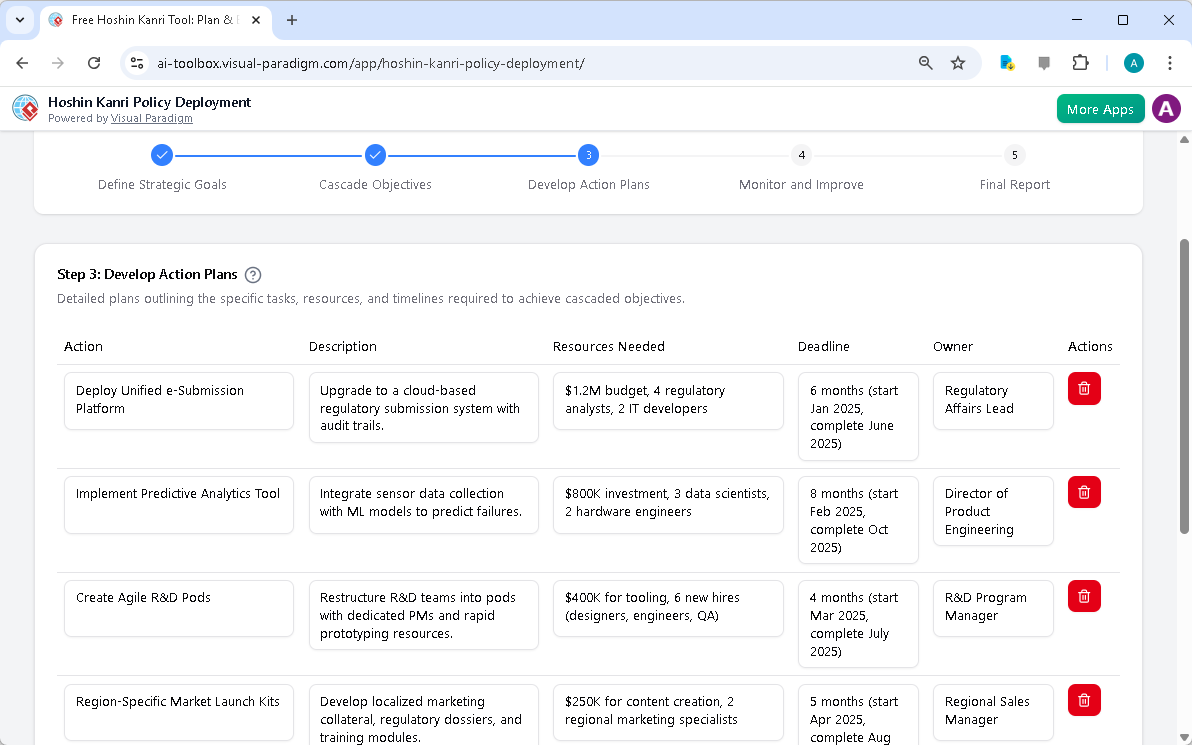This screenshot has width=1192, height=745.
Task: Open the app account avatar
Action: tap(1166, 108)
